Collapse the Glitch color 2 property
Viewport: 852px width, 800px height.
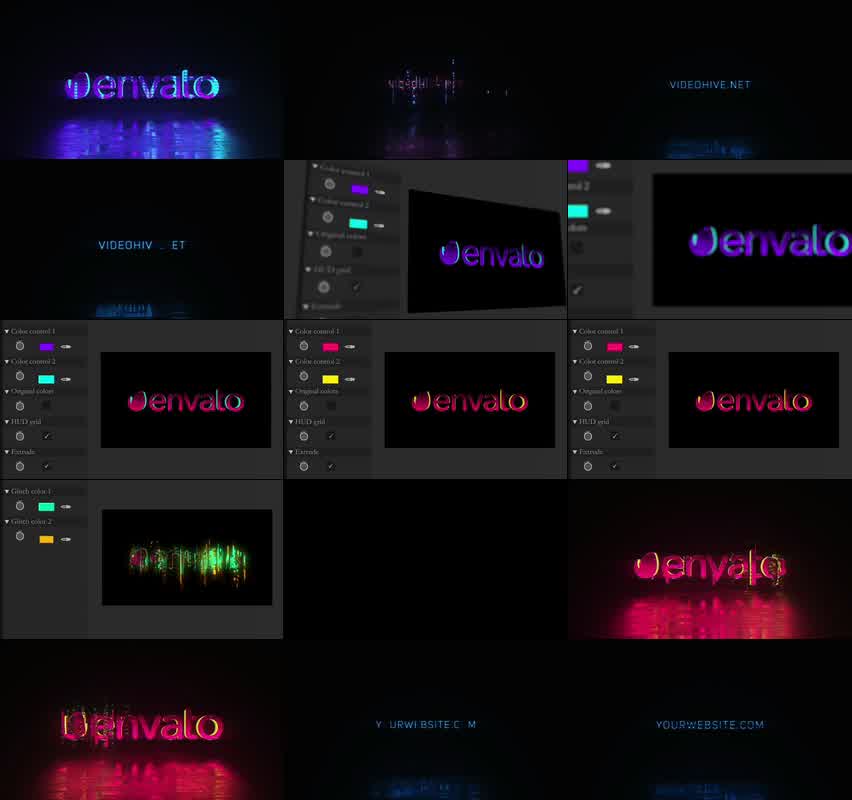tap(7, 522)
